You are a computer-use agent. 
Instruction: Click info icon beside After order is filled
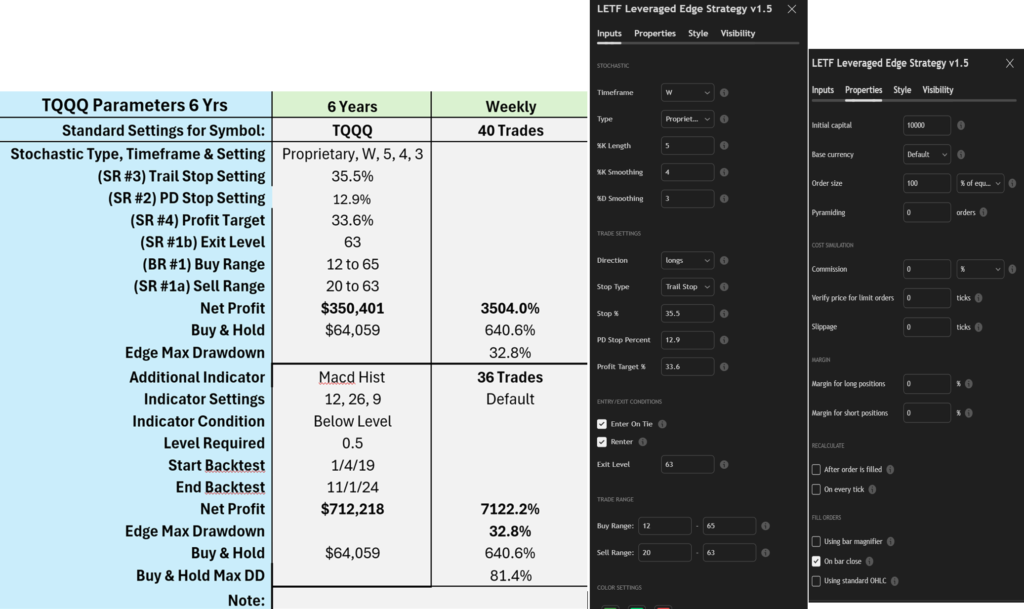pos(890,469)
